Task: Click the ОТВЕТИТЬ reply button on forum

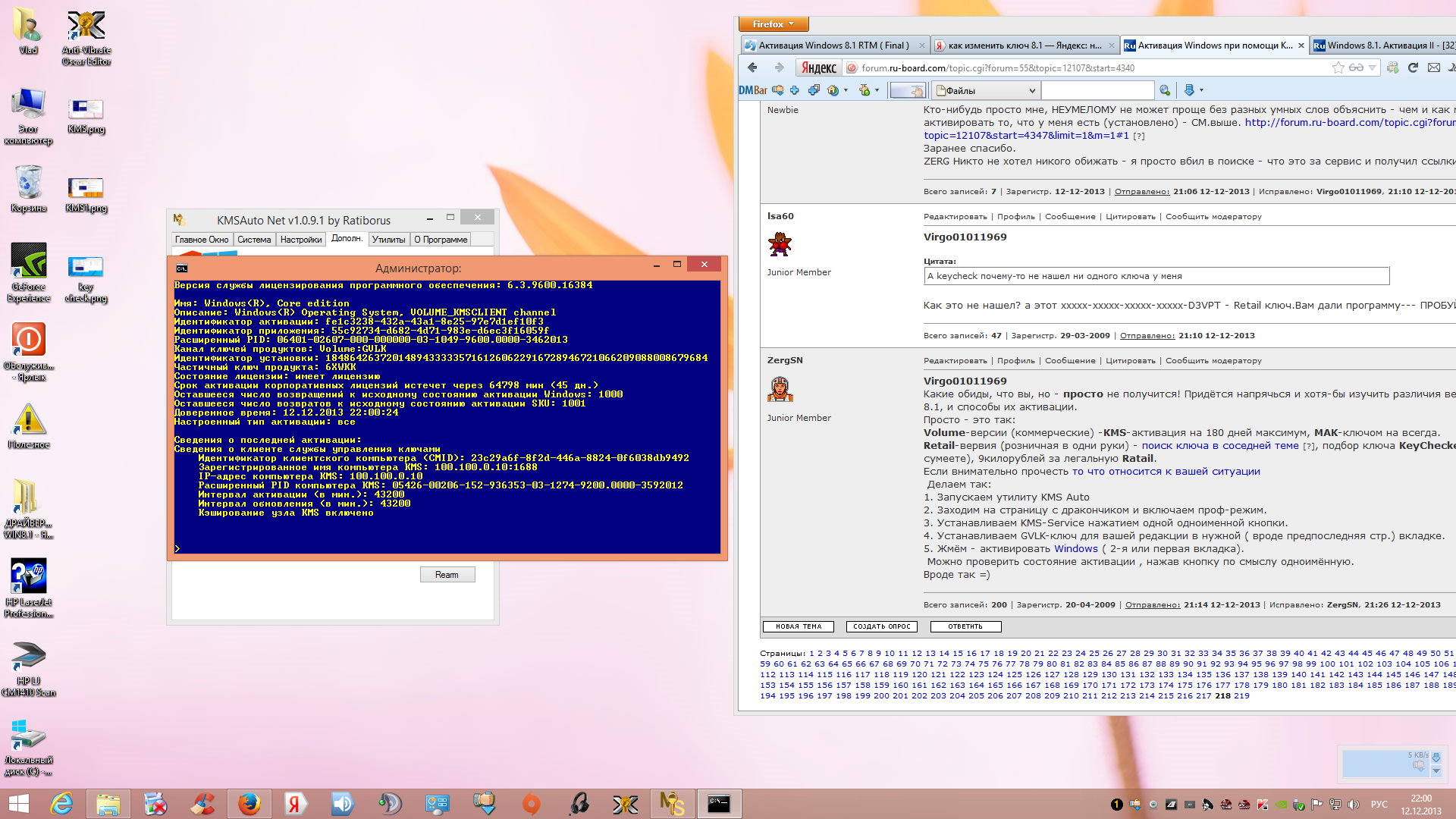Action: point(965,626)
